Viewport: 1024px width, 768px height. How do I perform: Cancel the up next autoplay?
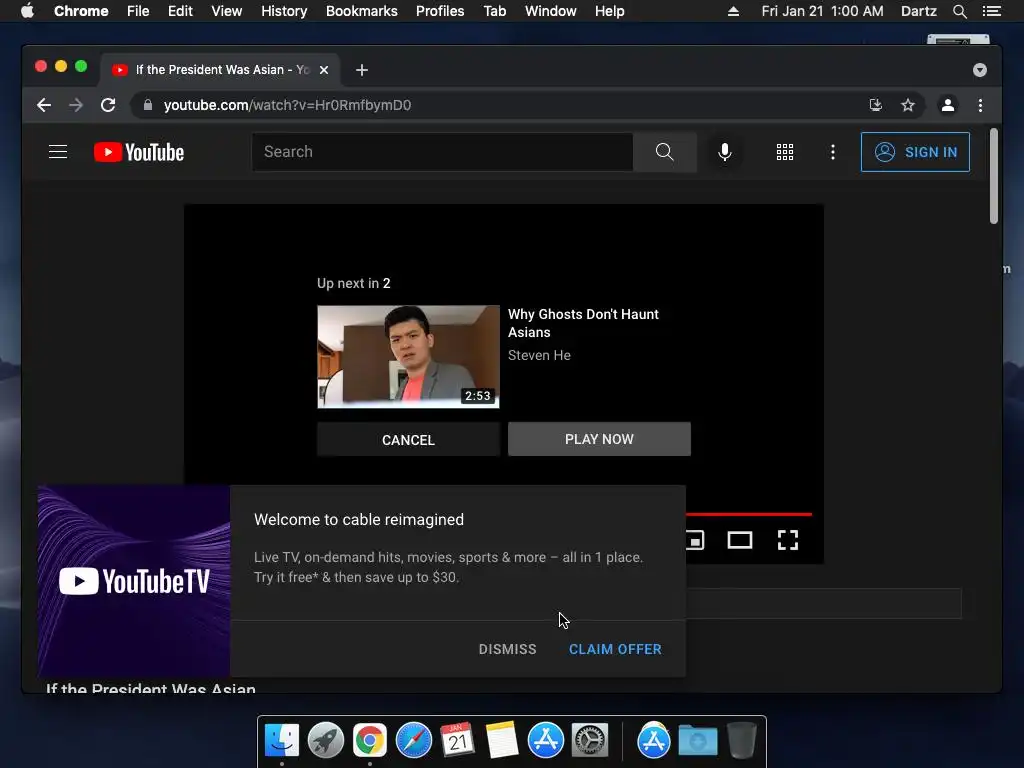408,440
